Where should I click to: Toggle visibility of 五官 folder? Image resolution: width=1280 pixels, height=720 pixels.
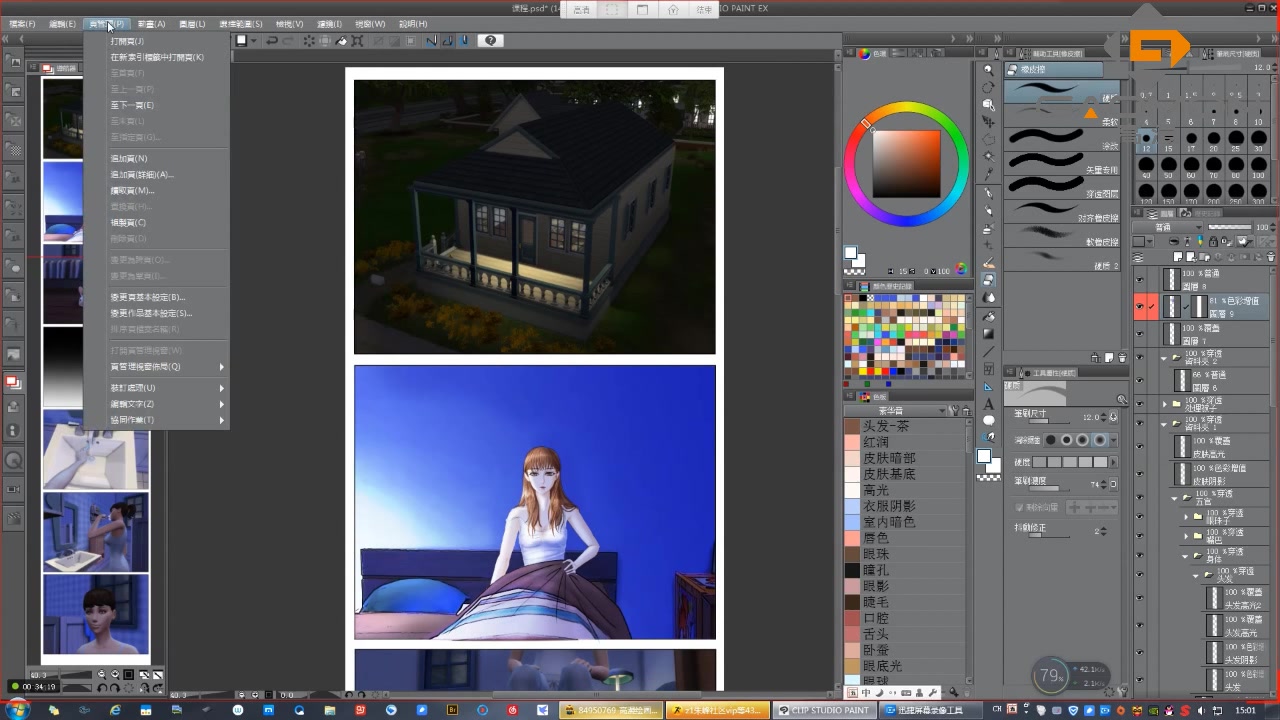pos(1139,497)
